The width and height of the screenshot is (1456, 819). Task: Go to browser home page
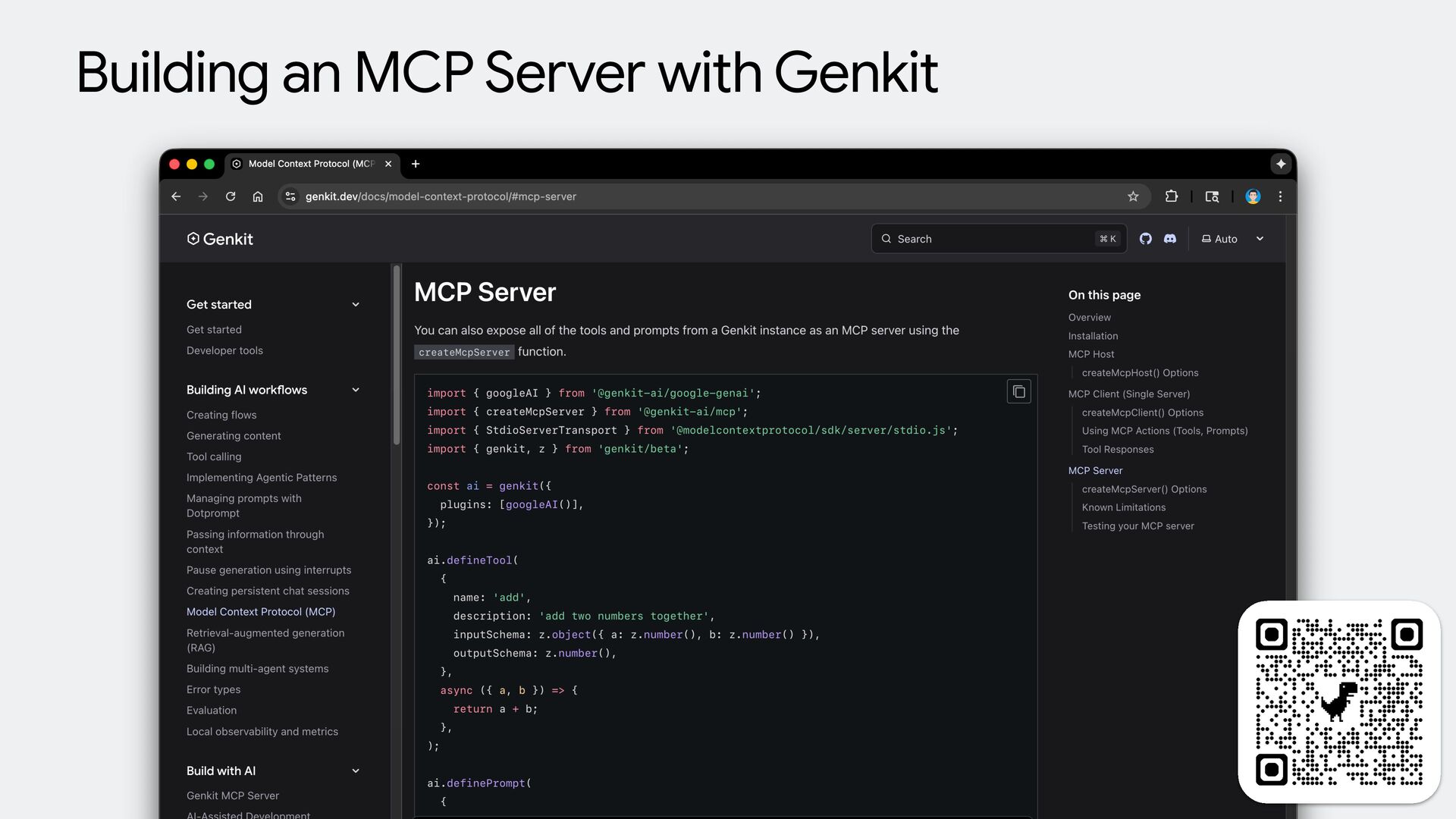258,196
